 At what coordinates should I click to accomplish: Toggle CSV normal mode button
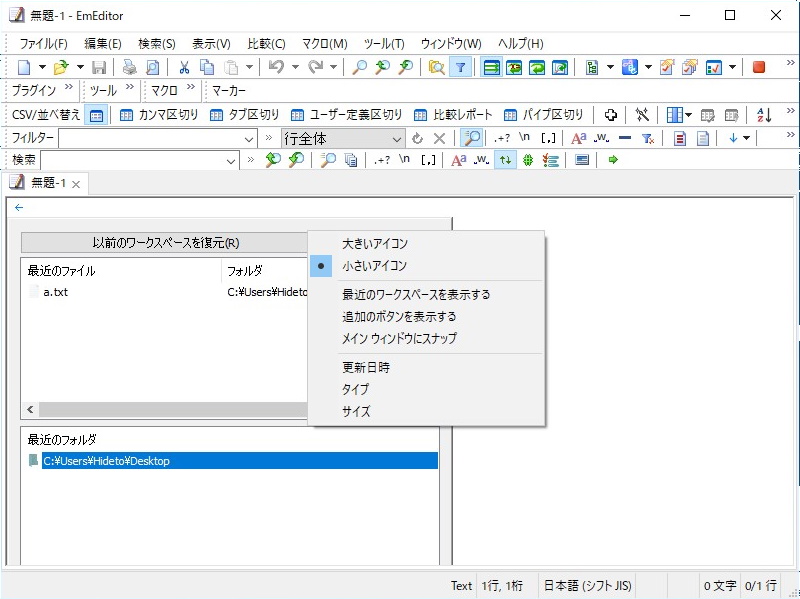[x=96, y=115]
